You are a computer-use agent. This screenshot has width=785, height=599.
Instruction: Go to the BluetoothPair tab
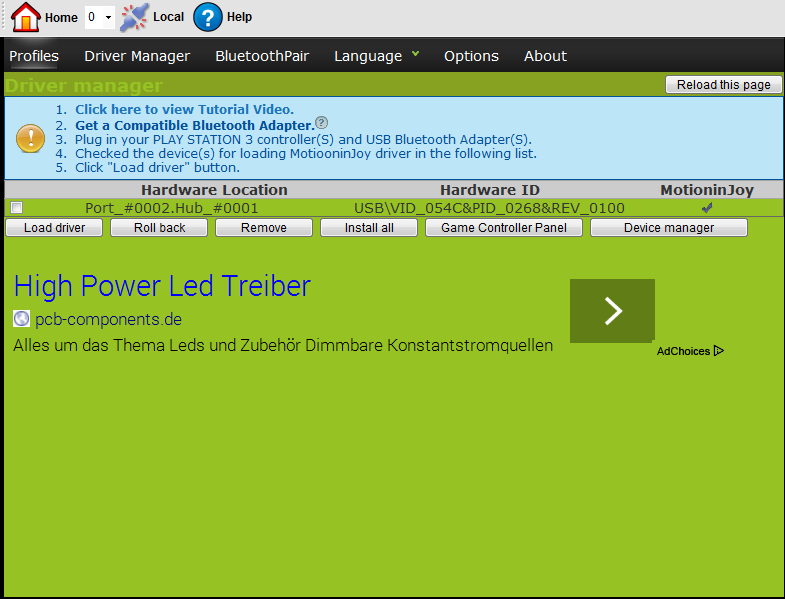pos(262,56)
